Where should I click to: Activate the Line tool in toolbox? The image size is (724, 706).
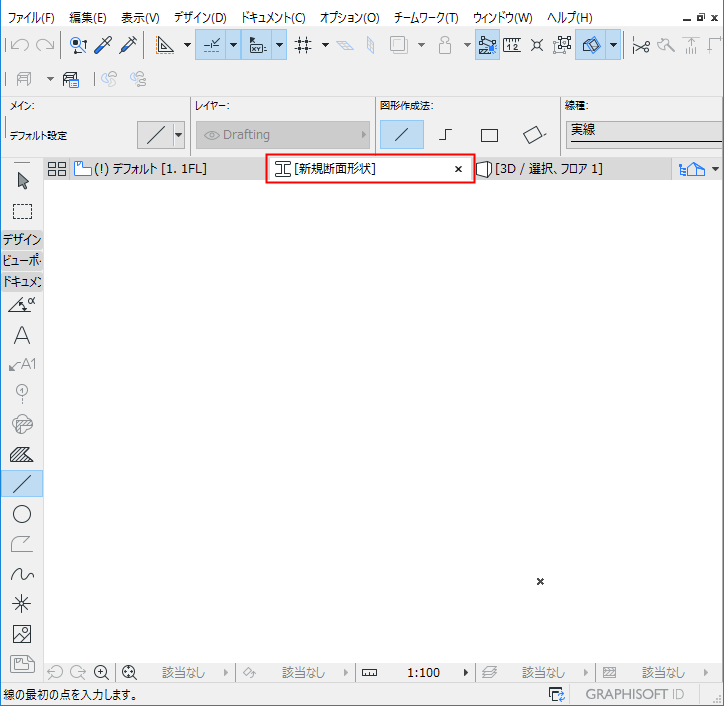point(22,484)
